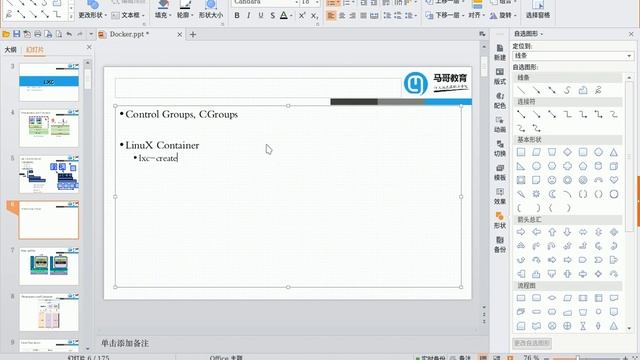Select the diamond shape in basic shapes
640x360 pixels.
pos(567,152)
